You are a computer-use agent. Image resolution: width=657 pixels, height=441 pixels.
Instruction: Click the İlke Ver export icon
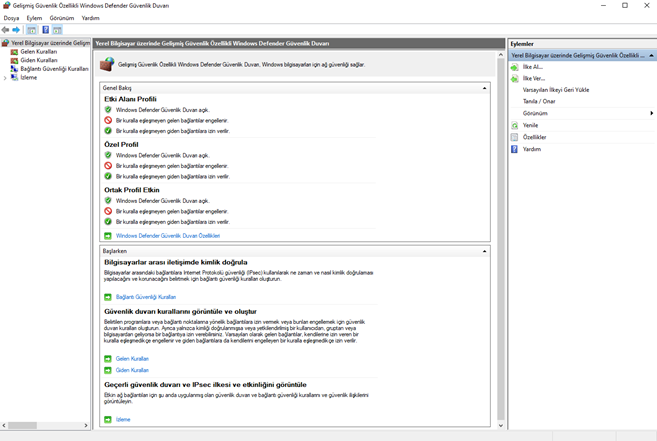coord(515,78)
